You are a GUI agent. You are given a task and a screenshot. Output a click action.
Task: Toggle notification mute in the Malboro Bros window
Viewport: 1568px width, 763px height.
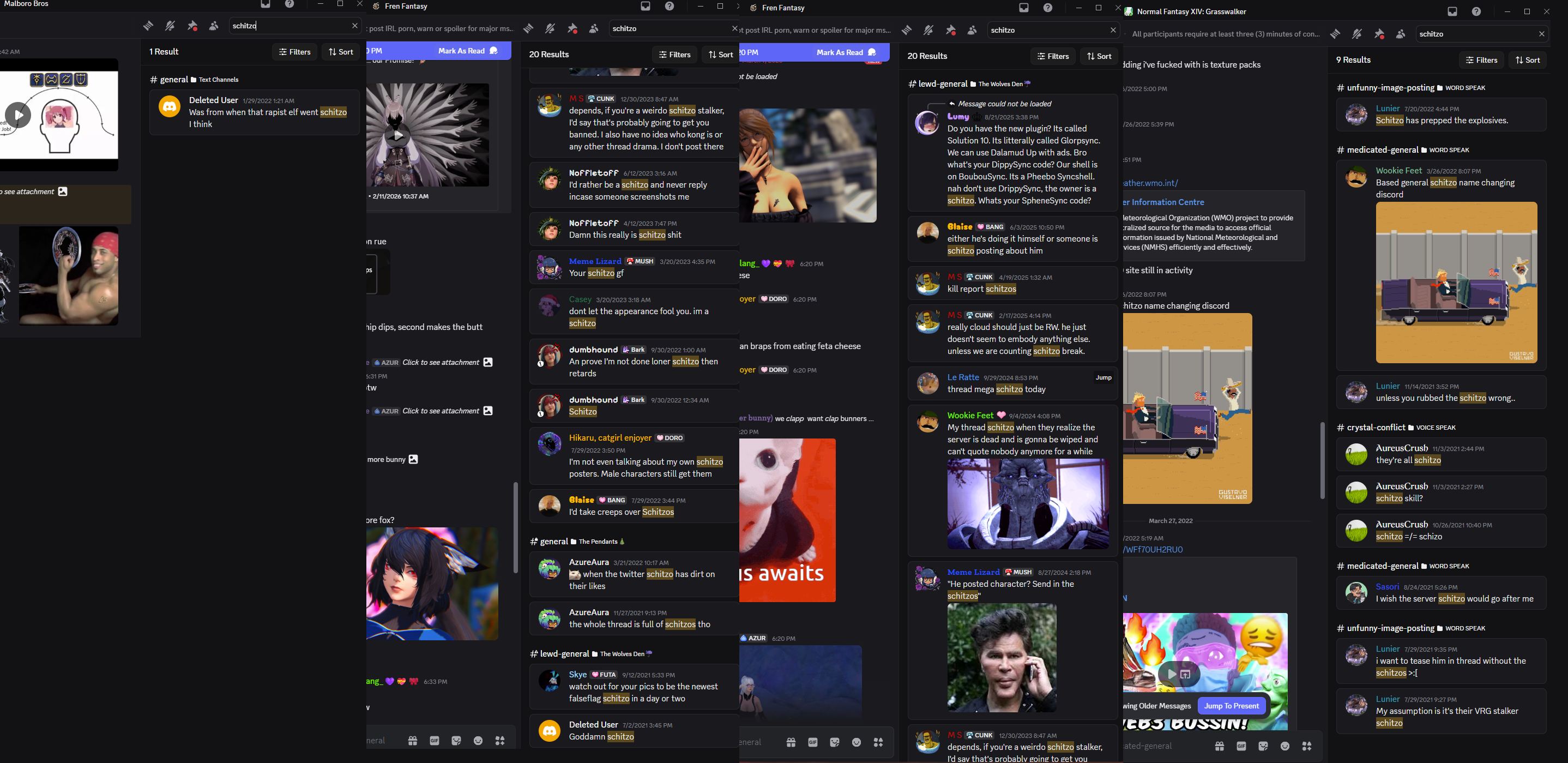[170, 26]
